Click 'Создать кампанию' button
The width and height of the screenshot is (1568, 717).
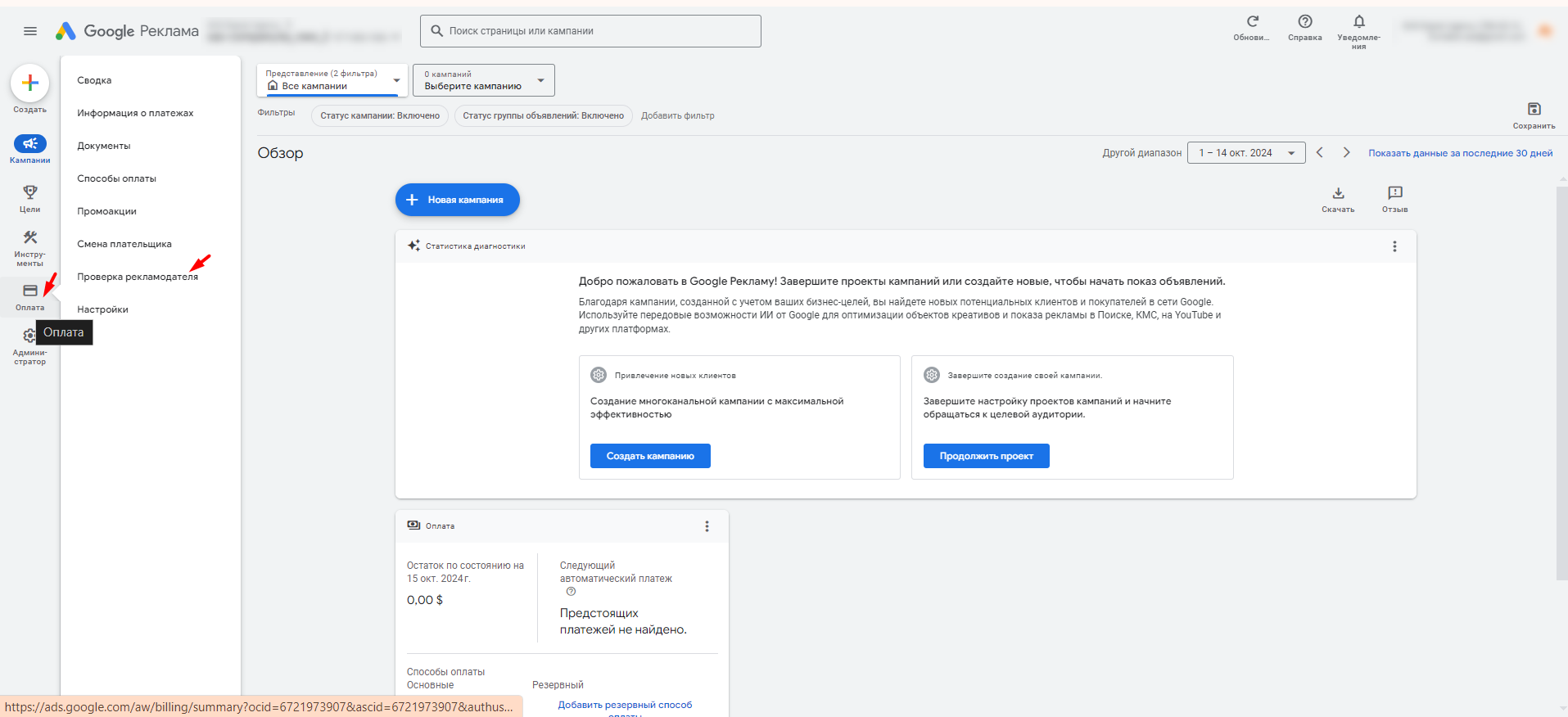(650, 456)
